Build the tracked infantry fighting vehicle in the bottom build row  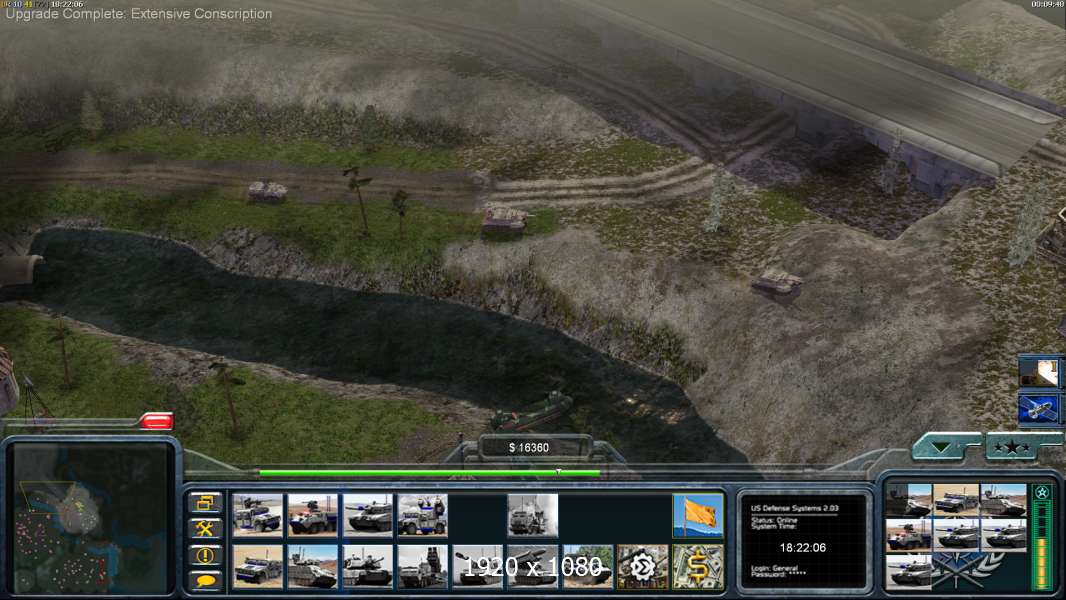click(x=312, y=566)
